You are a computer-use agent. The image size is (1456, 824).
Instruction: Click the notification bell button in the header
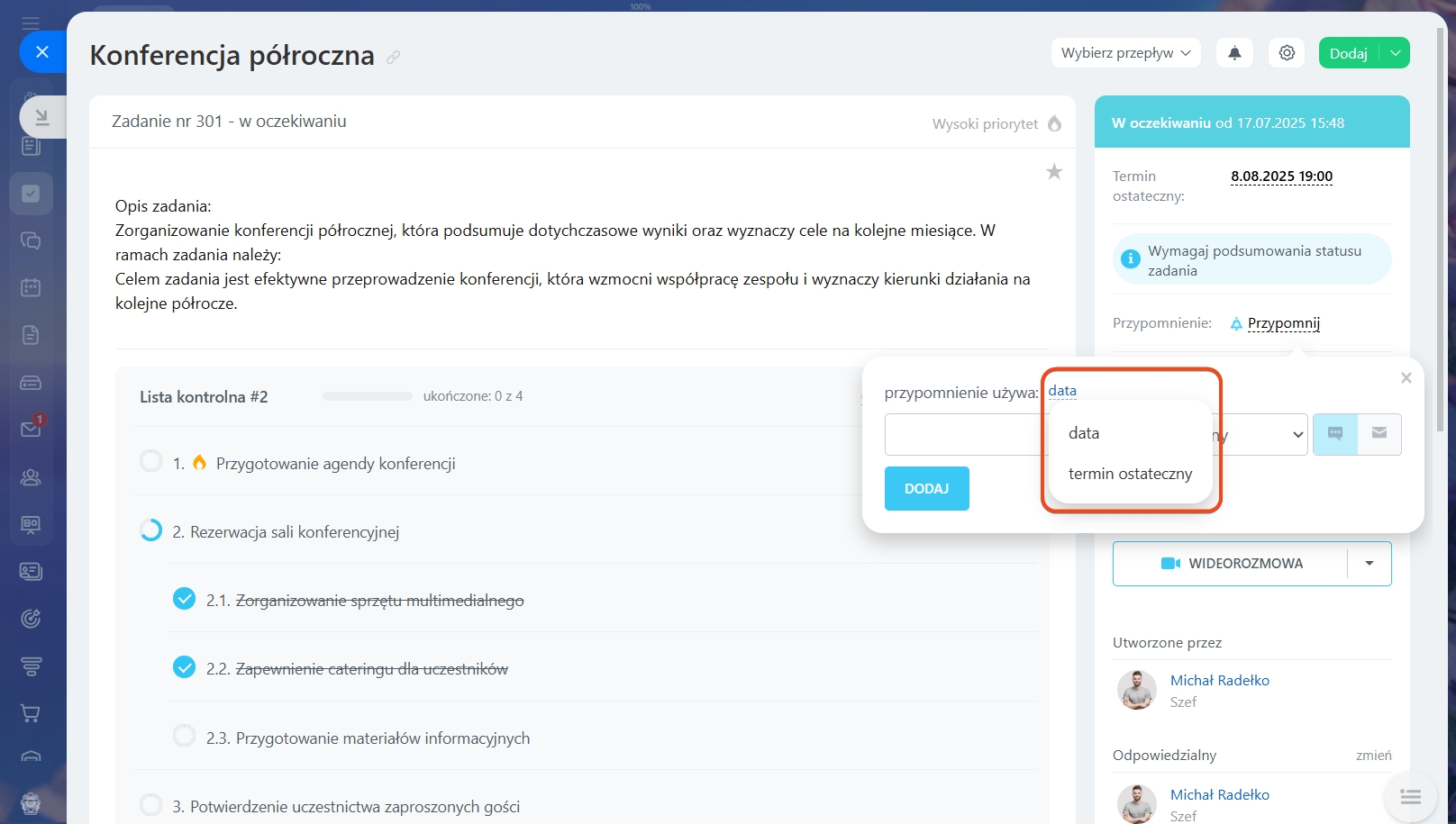point(1234,53)
